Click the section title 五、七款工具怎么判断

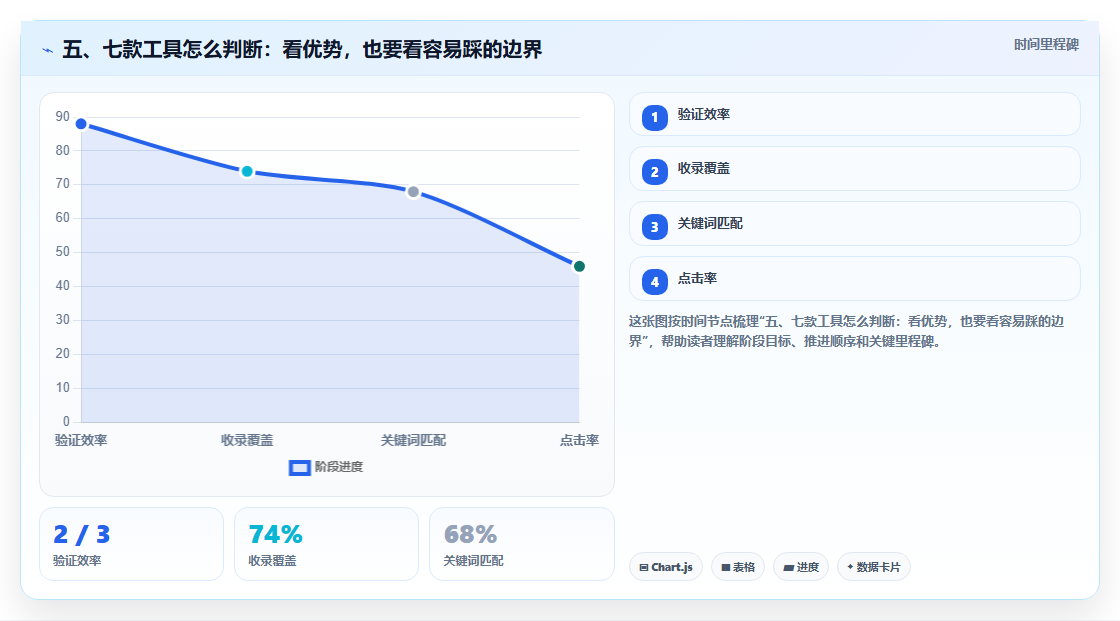click(302, 49)
